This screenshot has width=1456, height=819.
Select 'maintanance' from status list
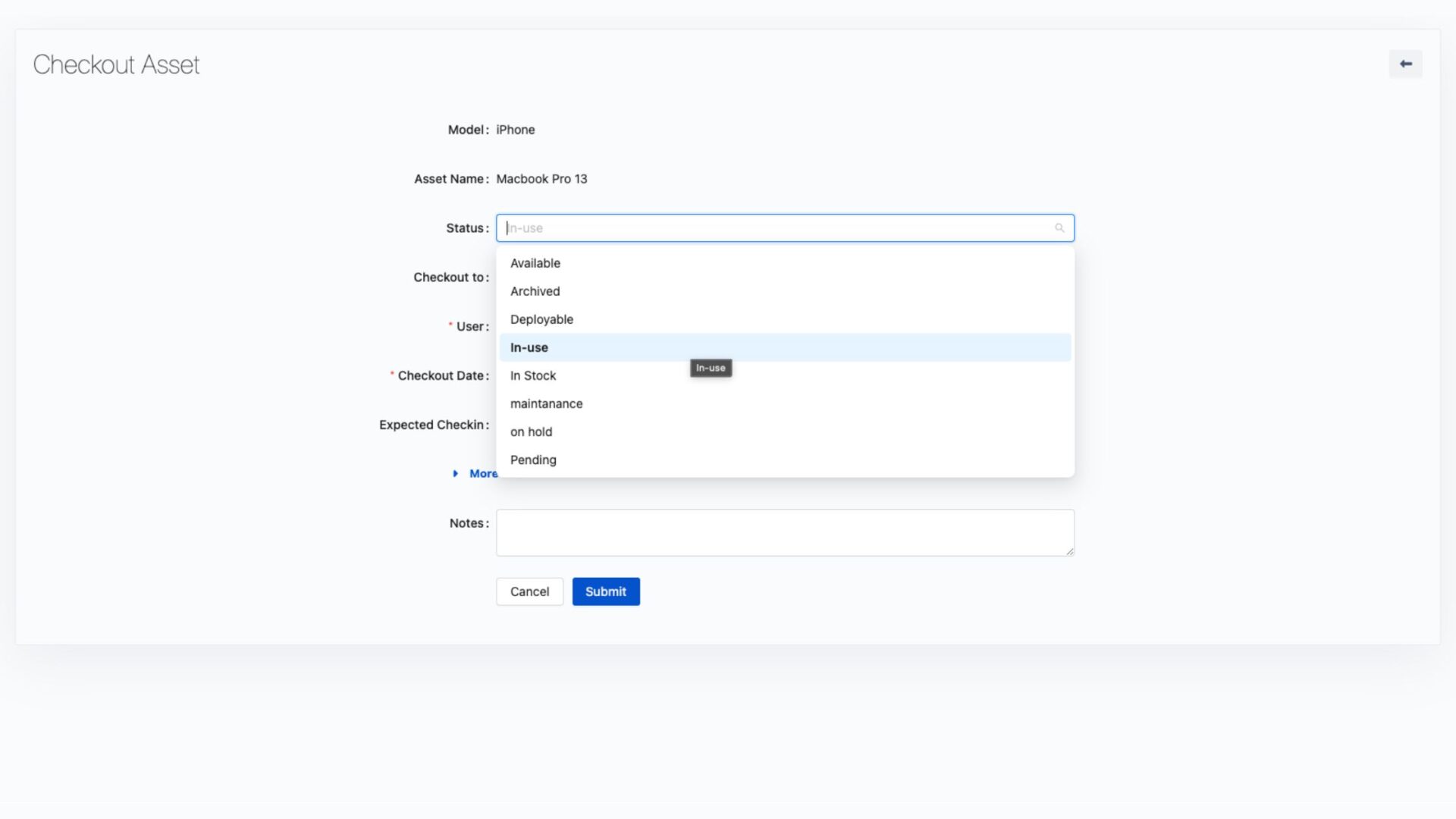coord(547,403)
